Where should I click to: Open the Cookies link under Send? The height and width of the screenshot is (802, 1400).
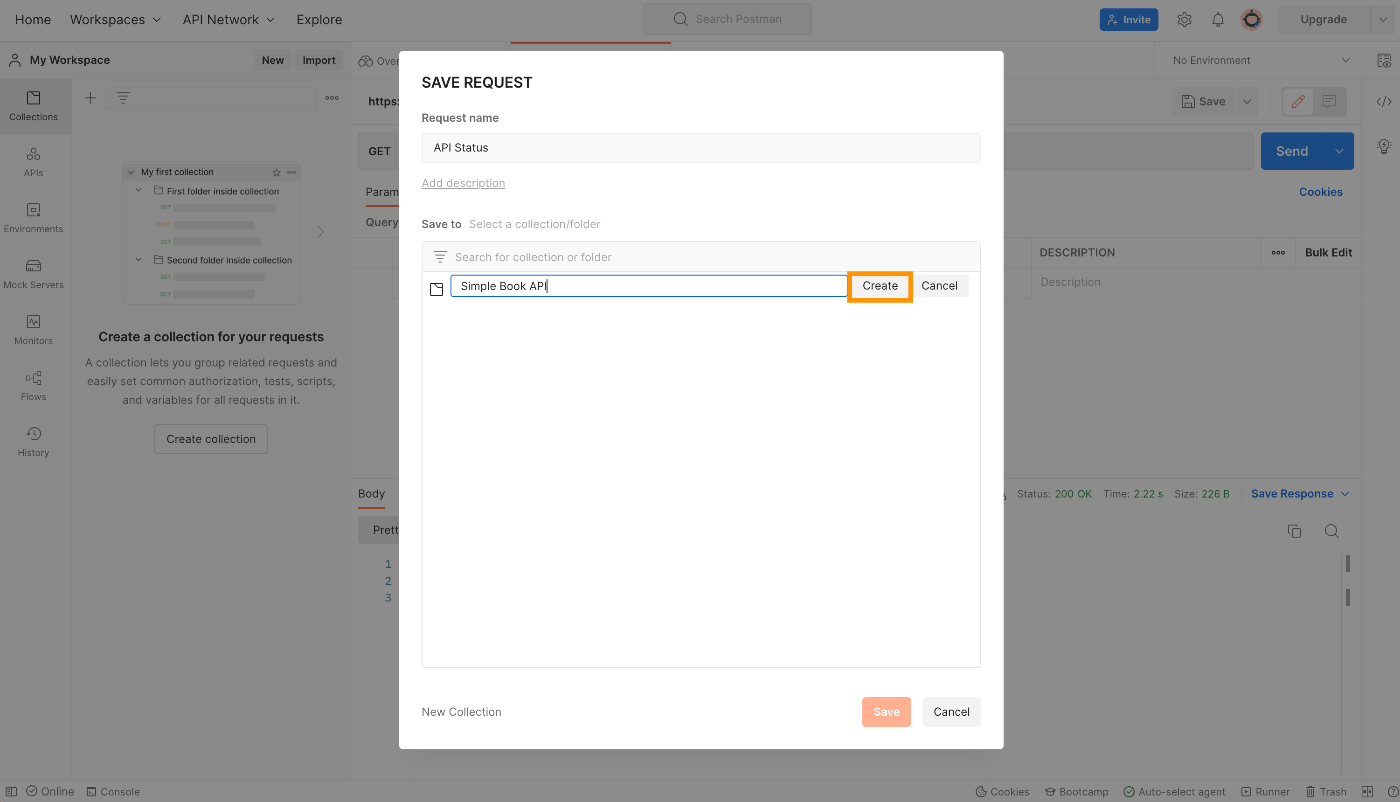click(1321, 192)
